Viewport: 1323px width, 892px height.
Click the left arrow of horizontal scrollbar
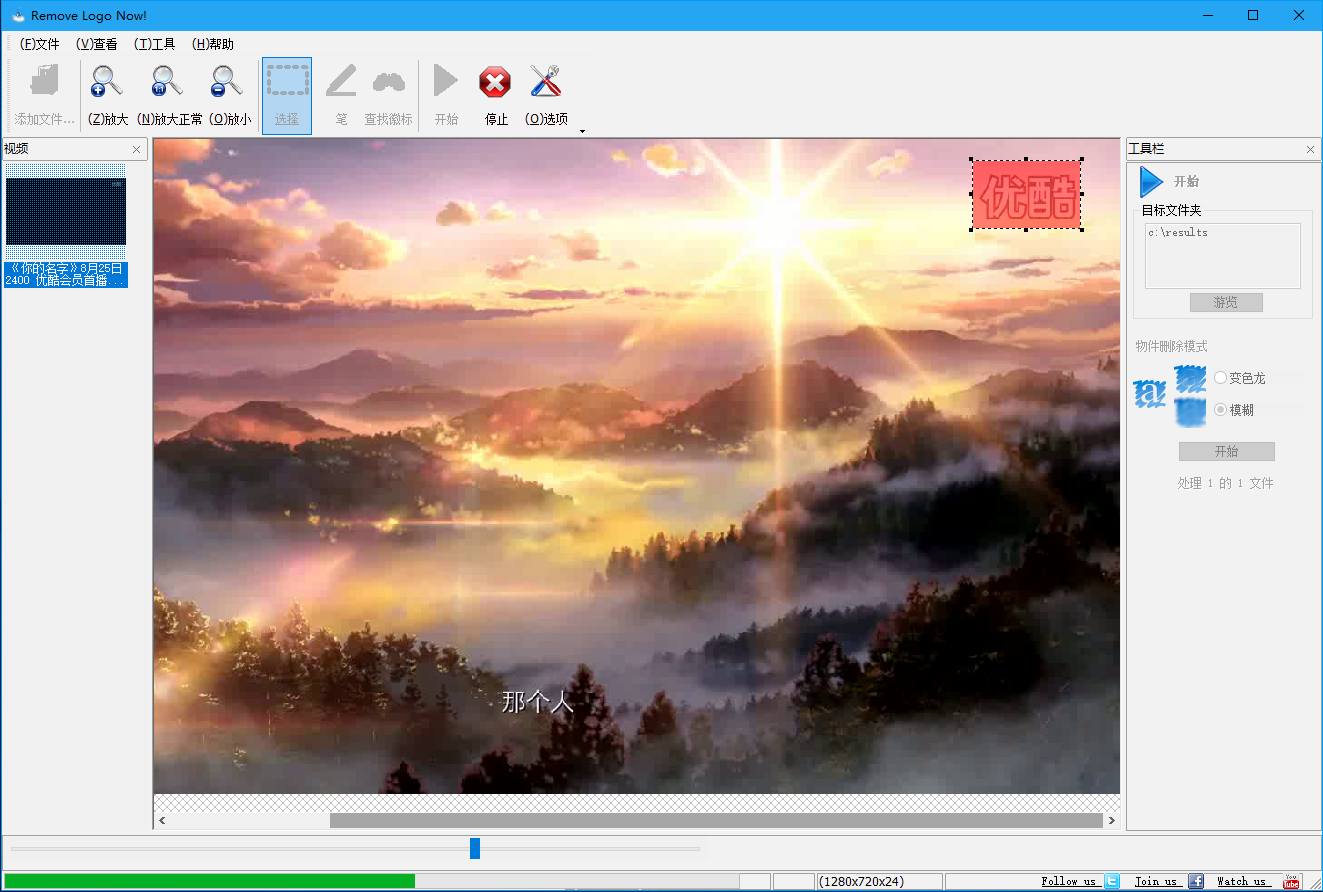161,820
